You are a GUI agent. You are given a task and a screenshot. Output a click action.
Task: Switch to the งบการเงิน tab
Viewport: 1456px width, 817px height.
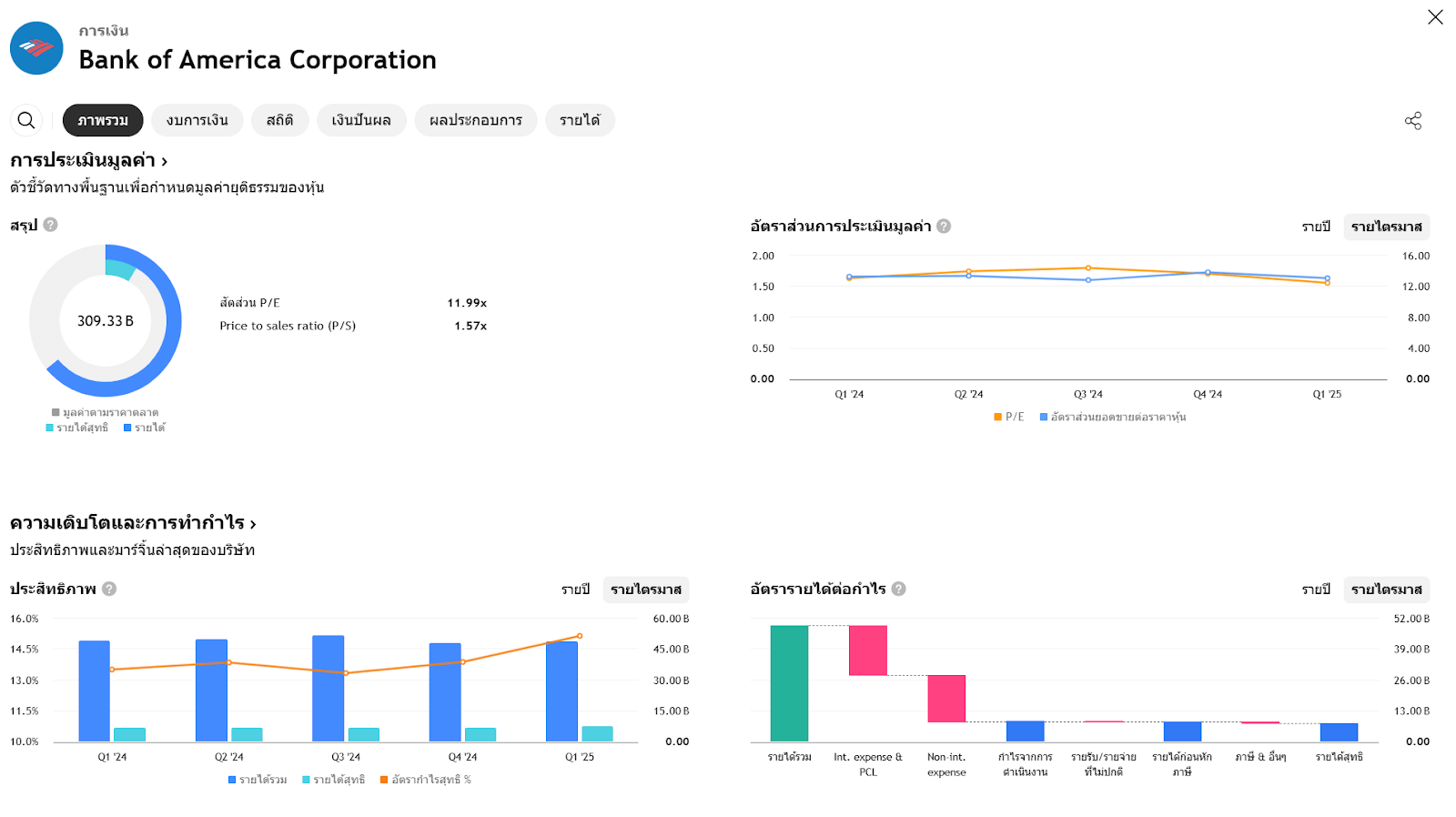tap(197, 120)
